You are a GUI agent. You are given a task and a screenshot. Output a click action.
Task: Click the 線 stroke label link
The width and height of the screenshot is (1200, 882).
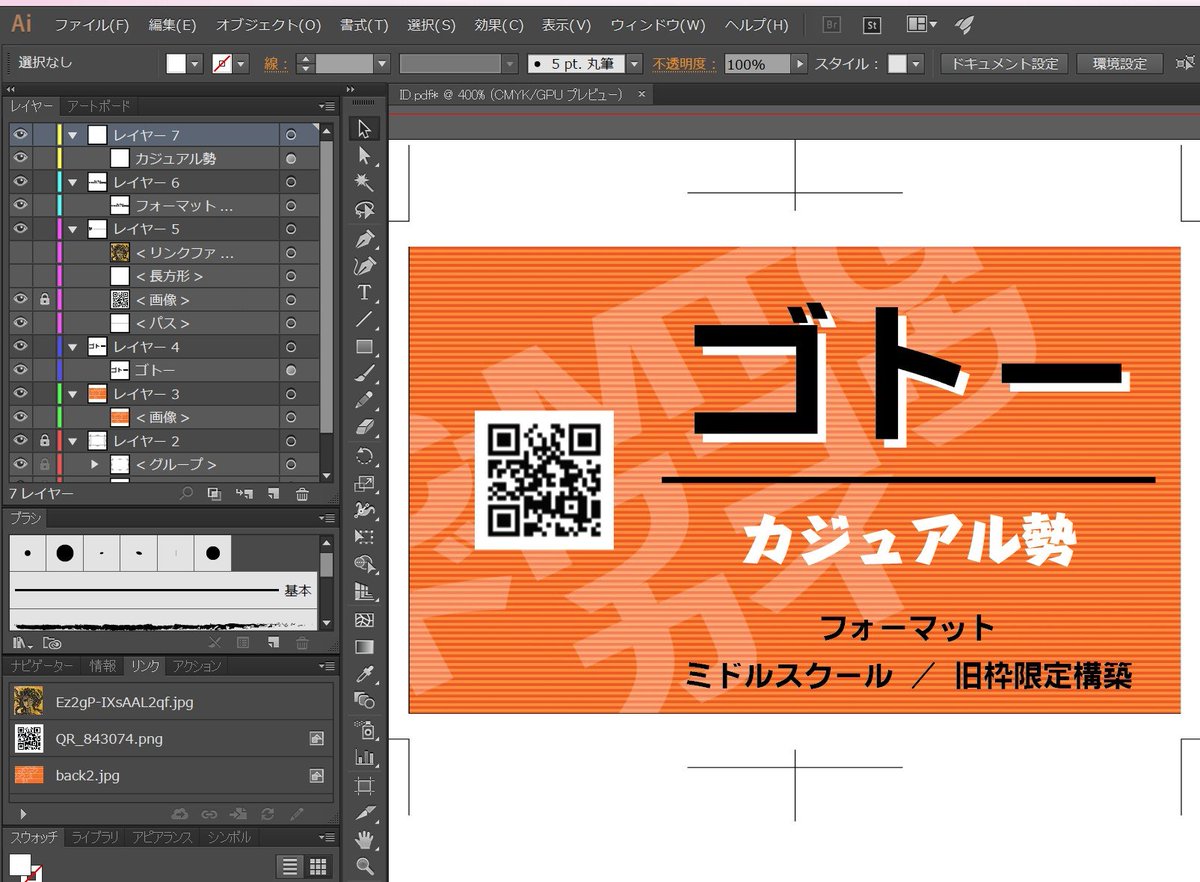(x=275, y=64)
